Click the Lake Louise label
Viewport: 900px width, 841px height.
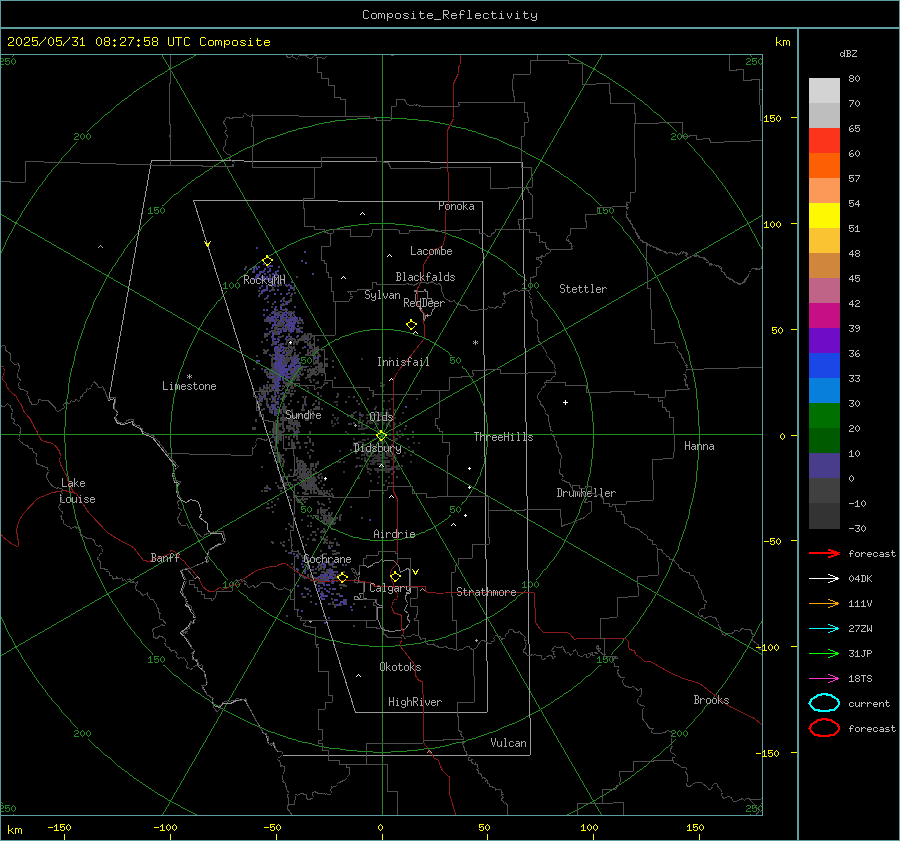(x=77, y=491)
